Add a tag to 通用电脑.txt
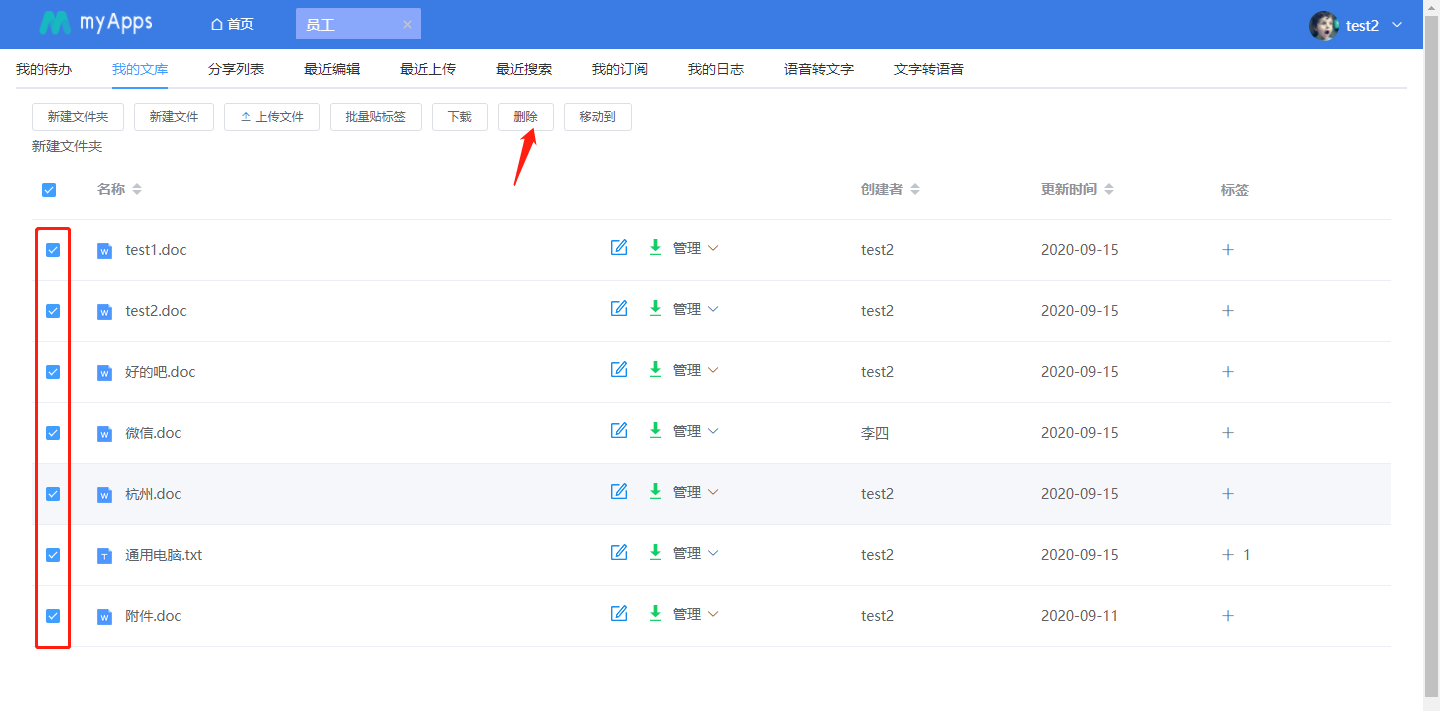The width and height of the screenshot is (1440, 711). pyautogui.click(x=1228, y=555)
